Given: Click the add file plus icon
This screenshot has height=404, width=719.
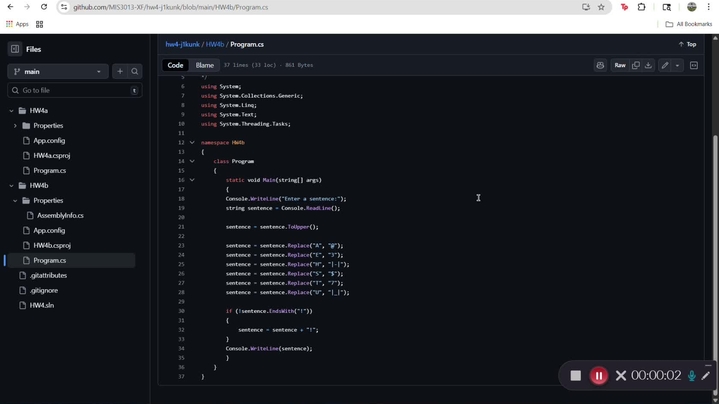Looking at the screenshot, I should click(120, 71).
